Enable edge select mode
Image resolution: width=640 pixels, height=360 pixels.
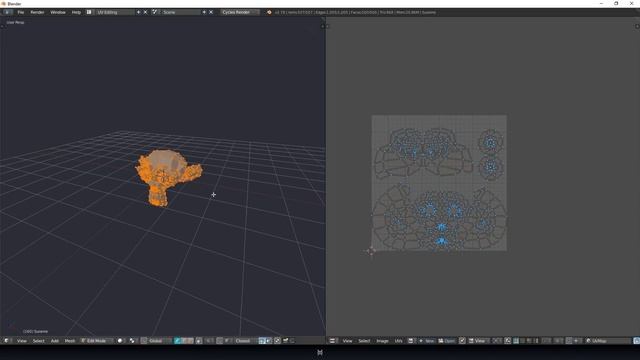[x=184, y=341]
